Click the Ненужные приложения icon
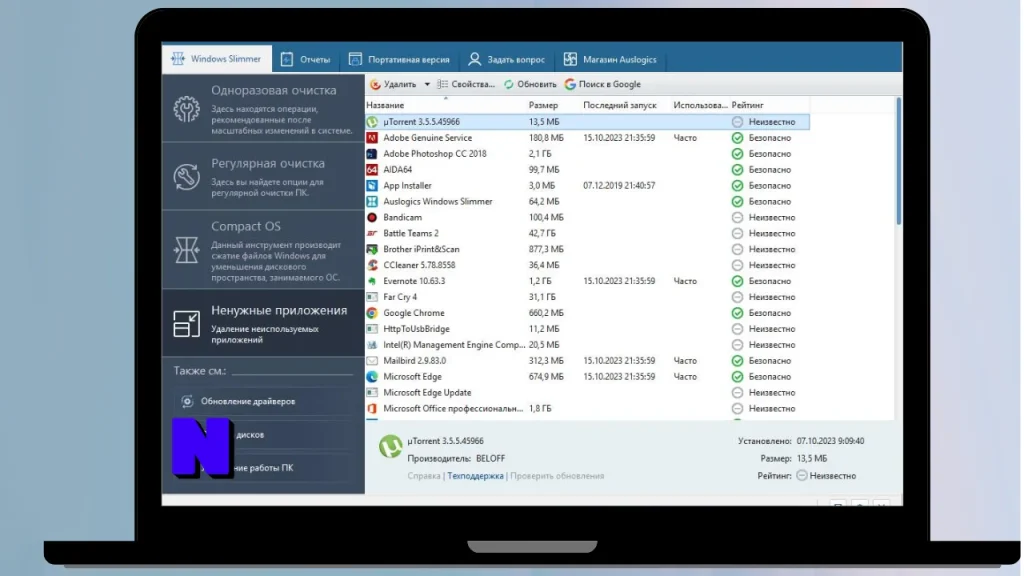Viewport: 1024px width, 576px height. pyautogui.click(x=186, y=324)
